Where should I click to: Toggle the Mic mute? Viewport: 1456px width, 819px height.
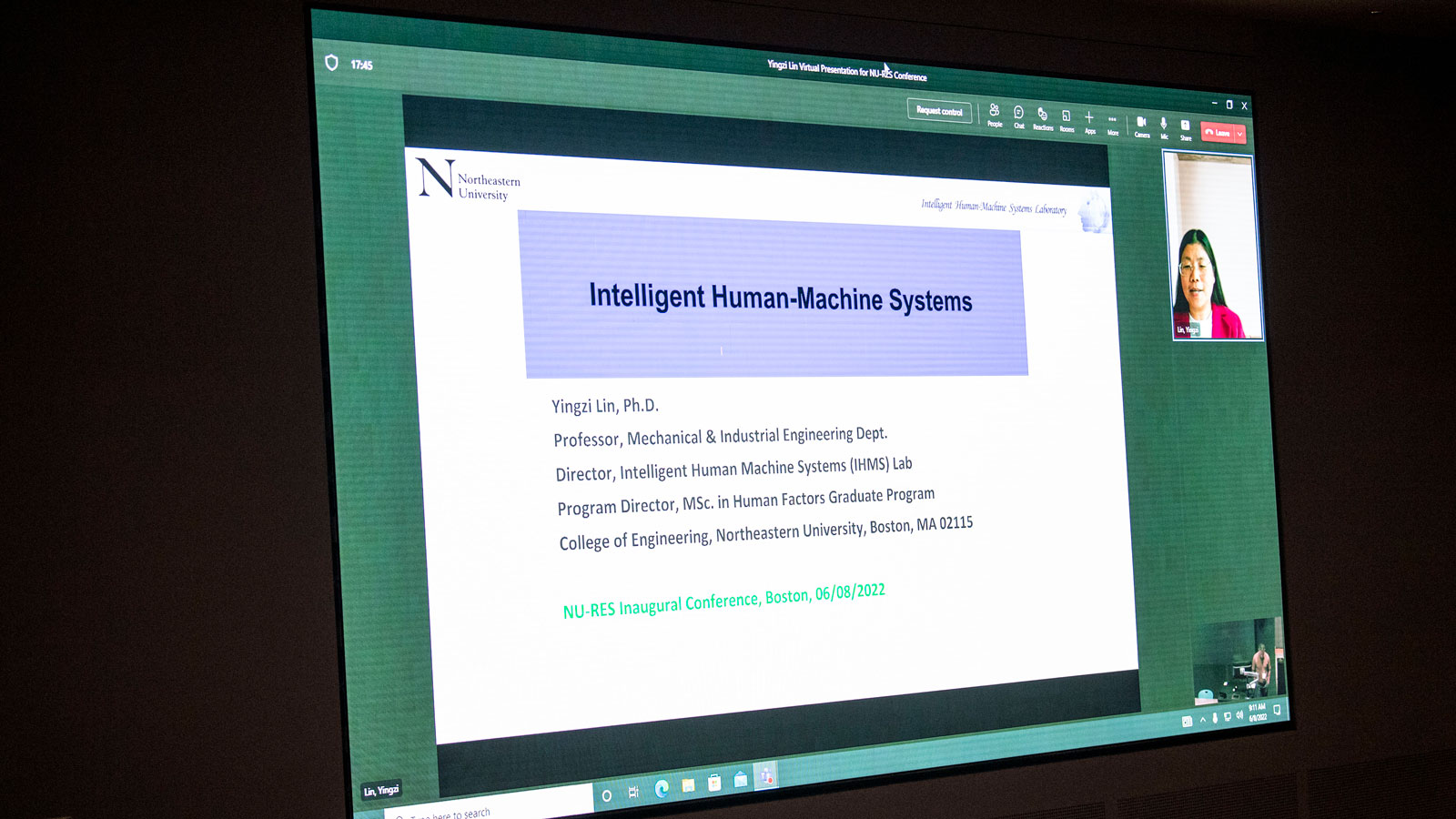point(1164,129)
